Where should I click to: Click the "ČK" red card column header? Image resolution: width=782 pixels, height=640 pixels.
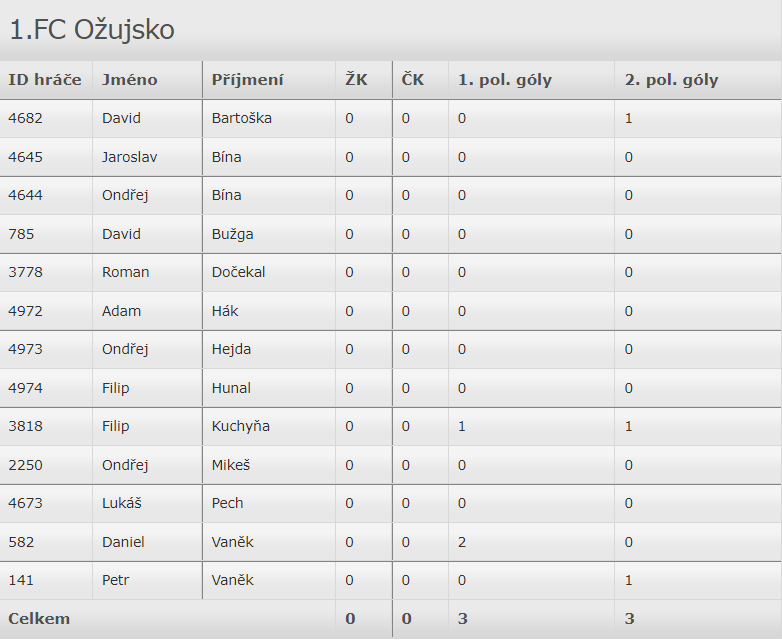click(x=413, y=80)
